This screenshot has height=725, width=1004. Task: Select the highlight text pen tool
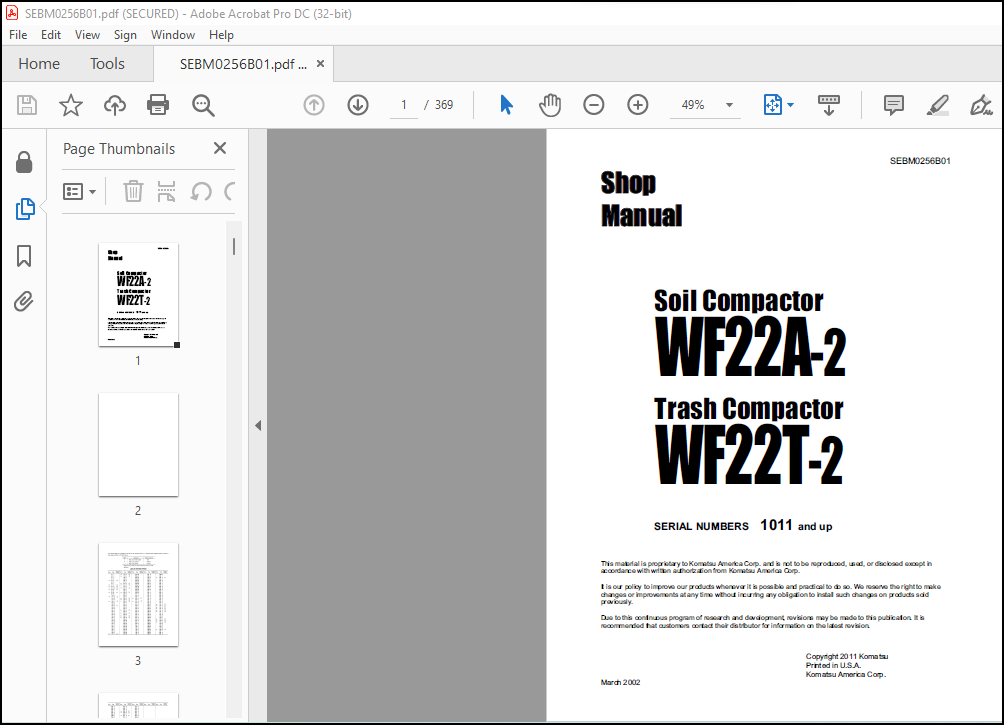click(937, 105)
